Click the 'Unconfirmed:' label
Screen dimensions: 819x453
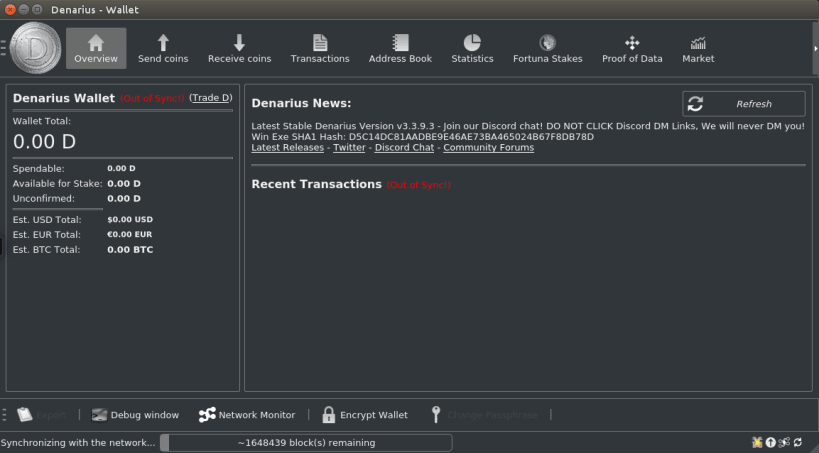click(x=44, y=198)
